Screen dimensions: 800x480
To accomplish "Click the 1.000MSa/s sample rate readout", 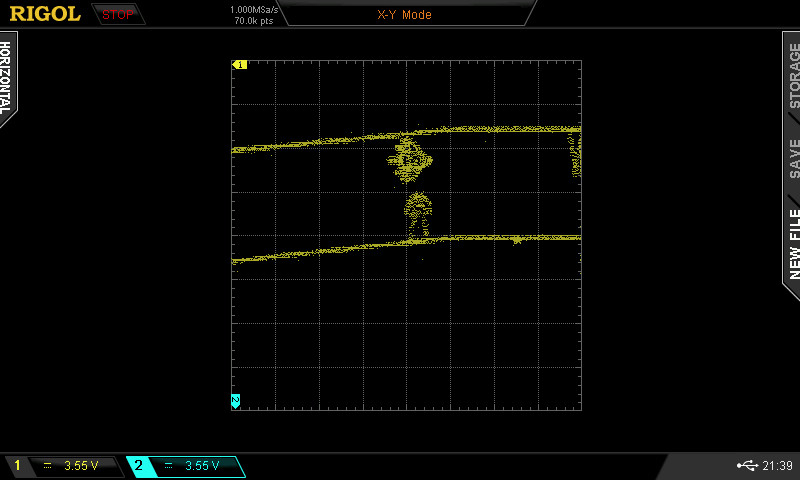I will coord(254,10).
